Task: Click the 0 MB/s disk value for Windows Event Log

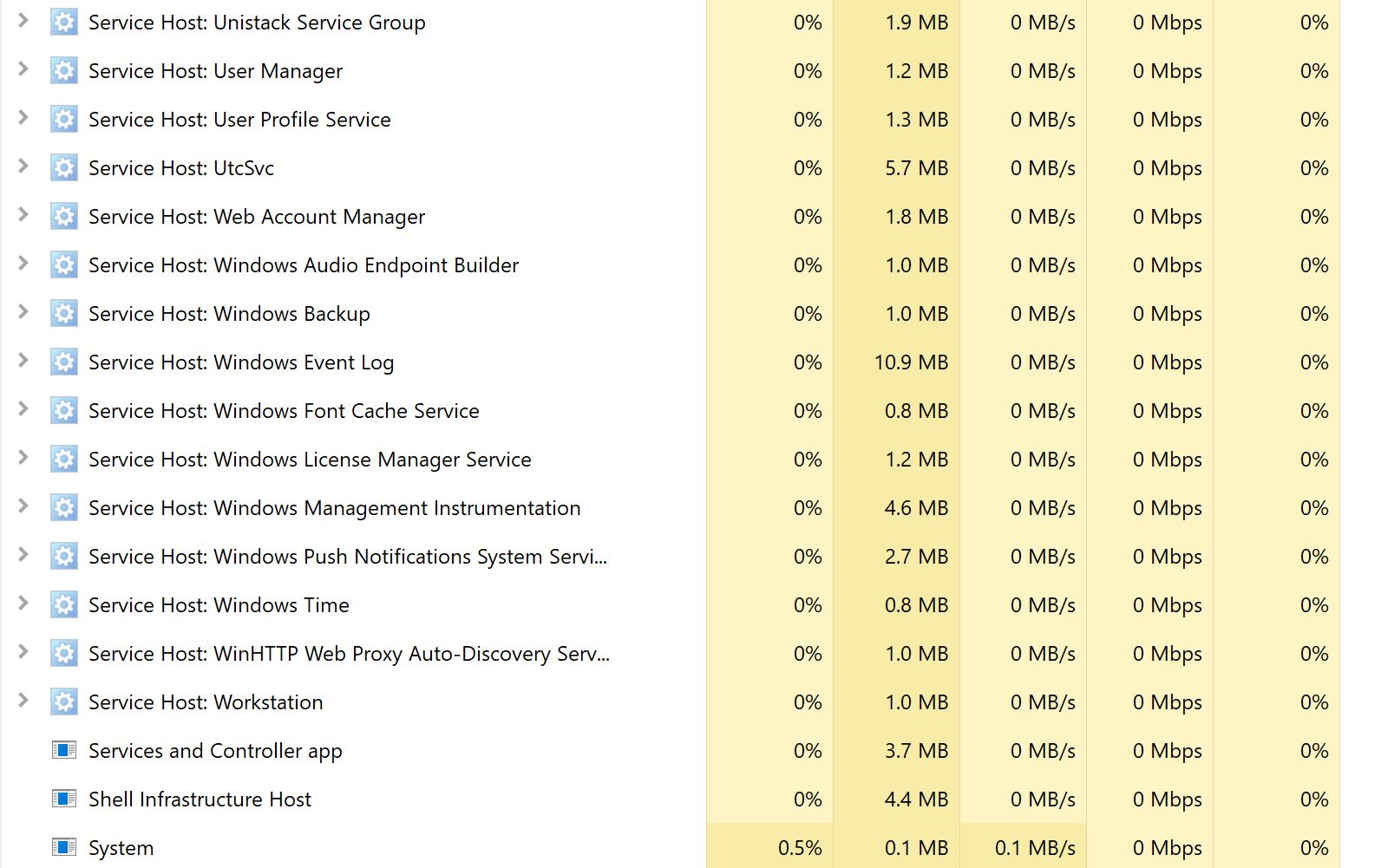Action: [1043, 362]
